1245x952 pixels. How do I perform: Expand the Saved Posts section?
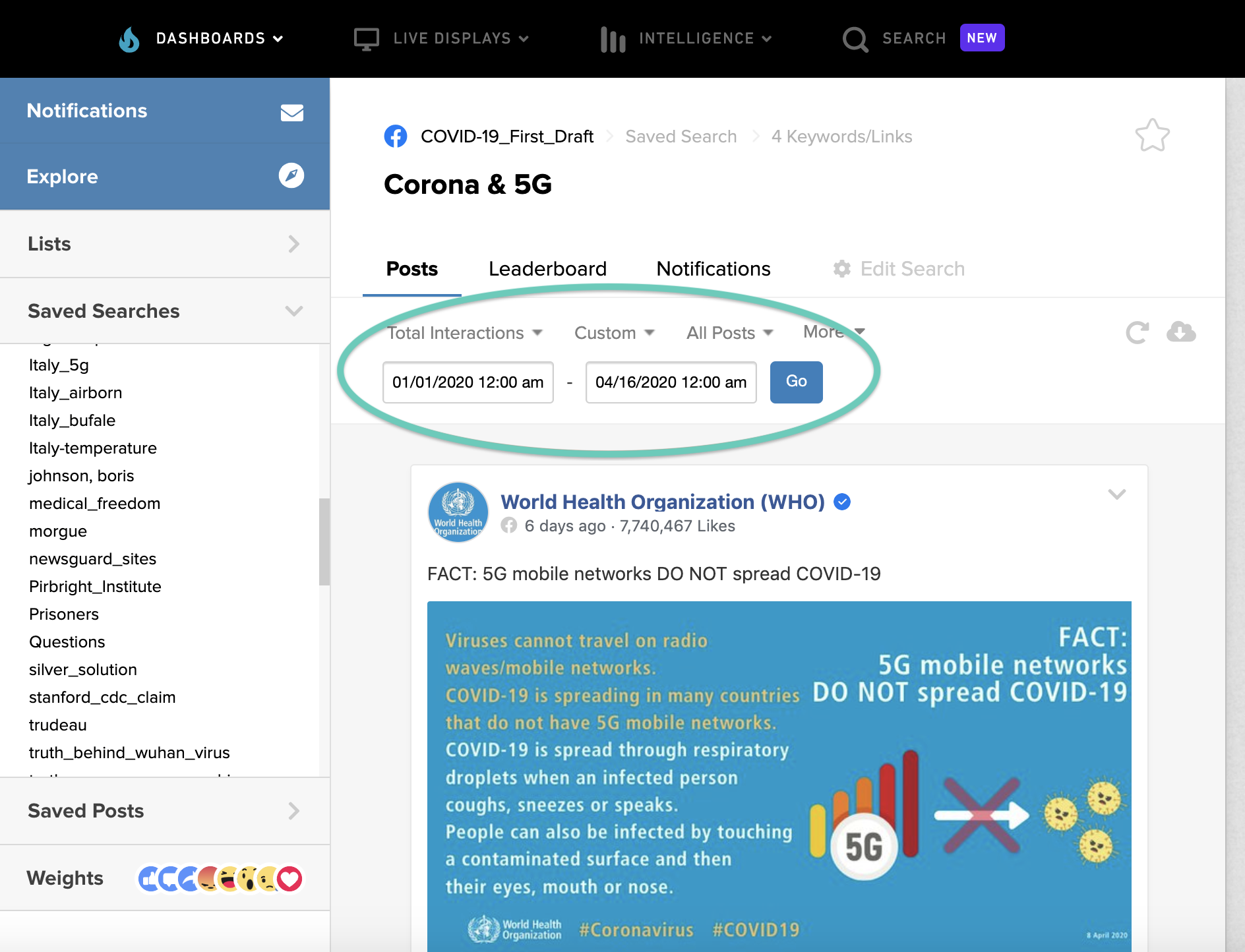coord(165,811)
